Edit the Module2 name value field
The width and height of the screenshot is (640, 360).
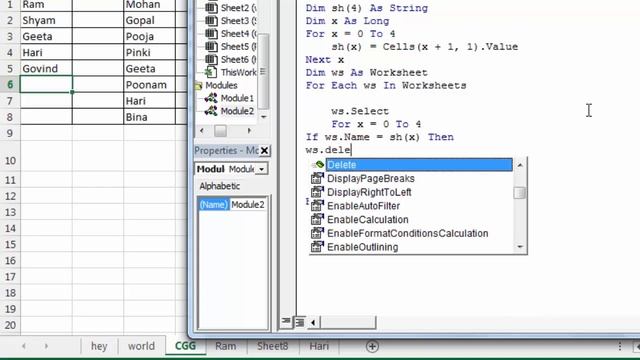click(x=248, y=204)
